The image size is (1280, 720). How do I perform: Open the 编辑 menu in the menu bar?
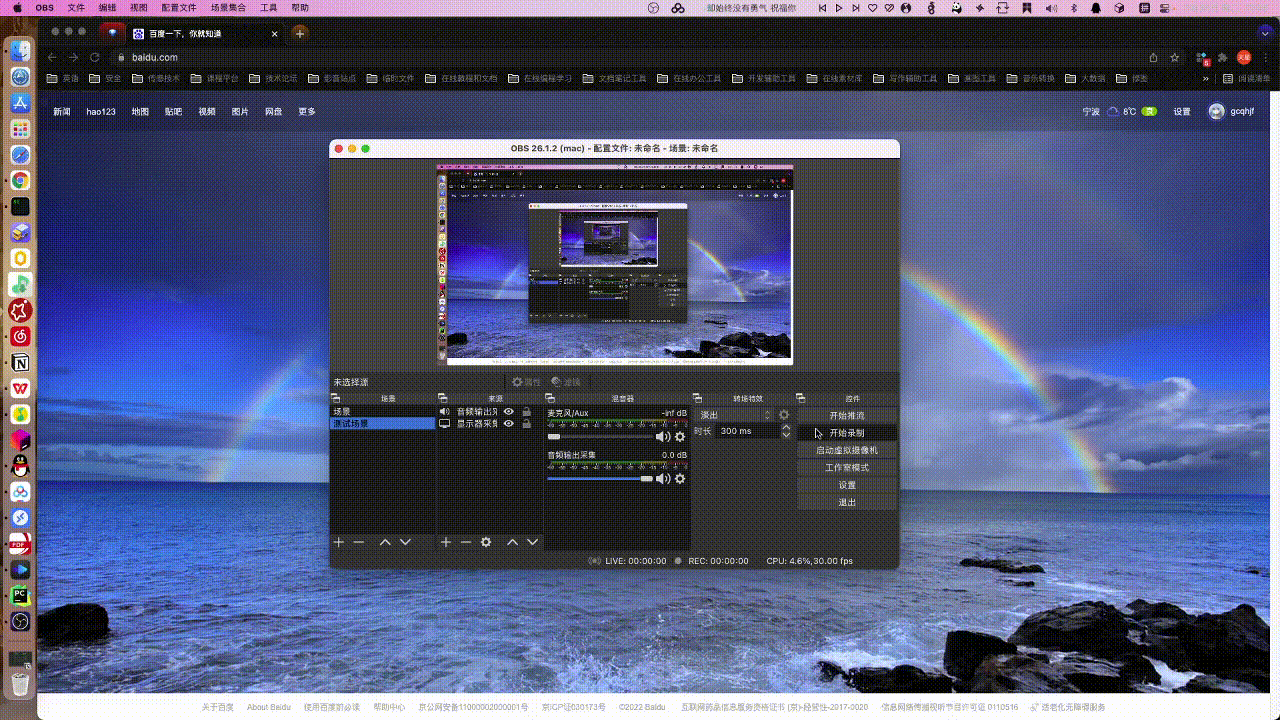tap(107, 7)
